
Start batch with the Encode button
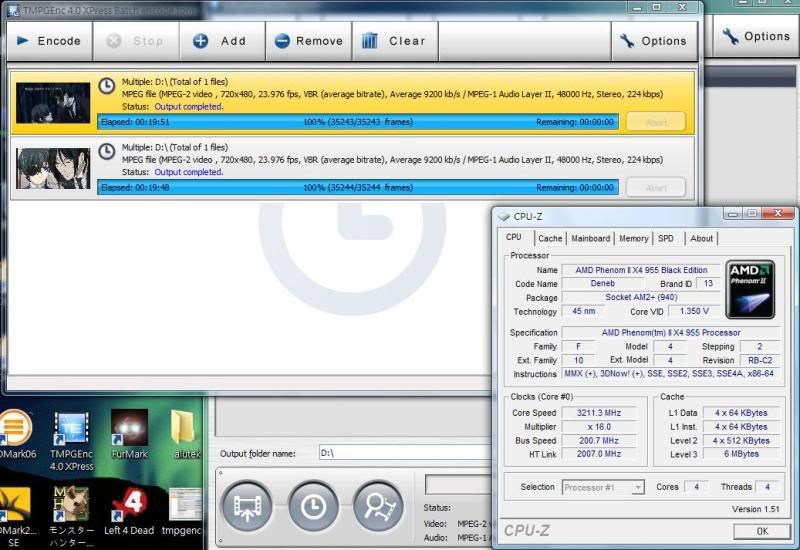[49, 41]
